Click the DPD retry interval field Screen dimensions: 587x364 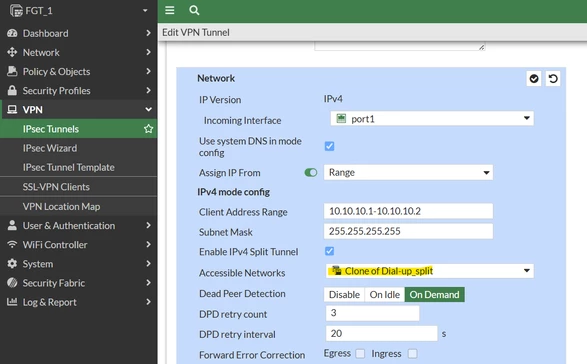(381, 333)
